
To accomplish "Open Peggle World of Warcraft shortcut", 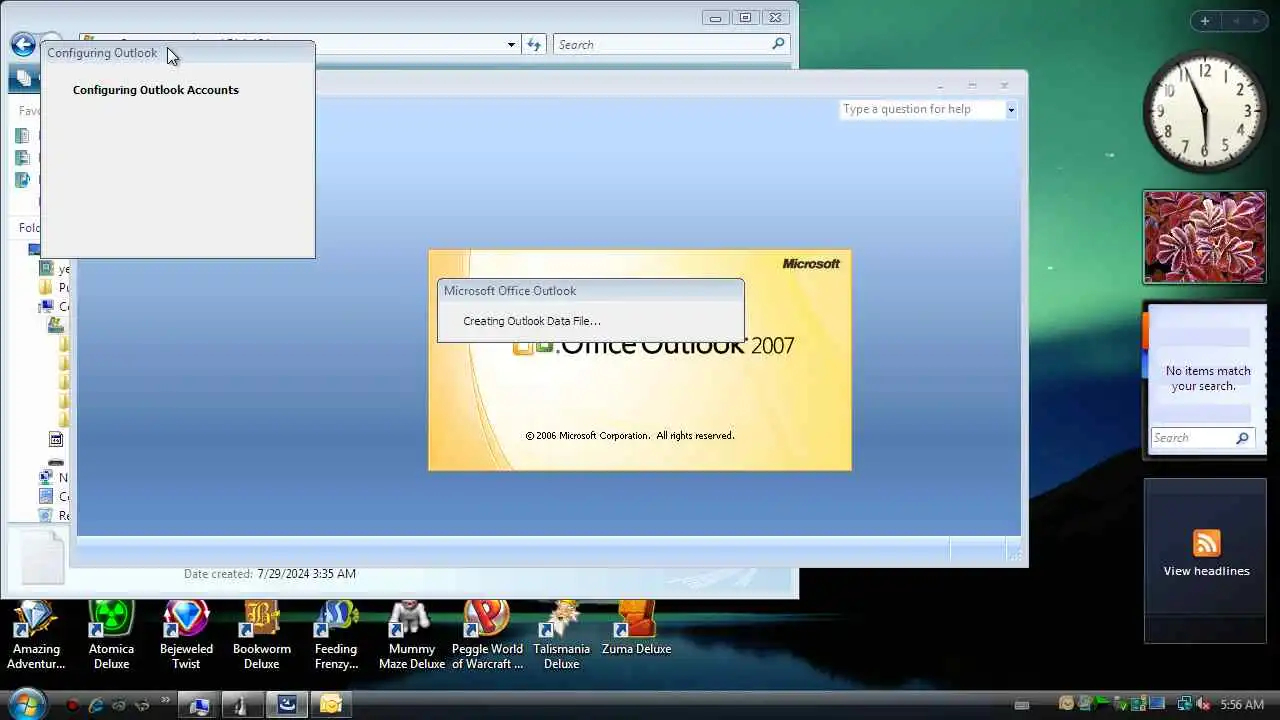I will point(487,635).
